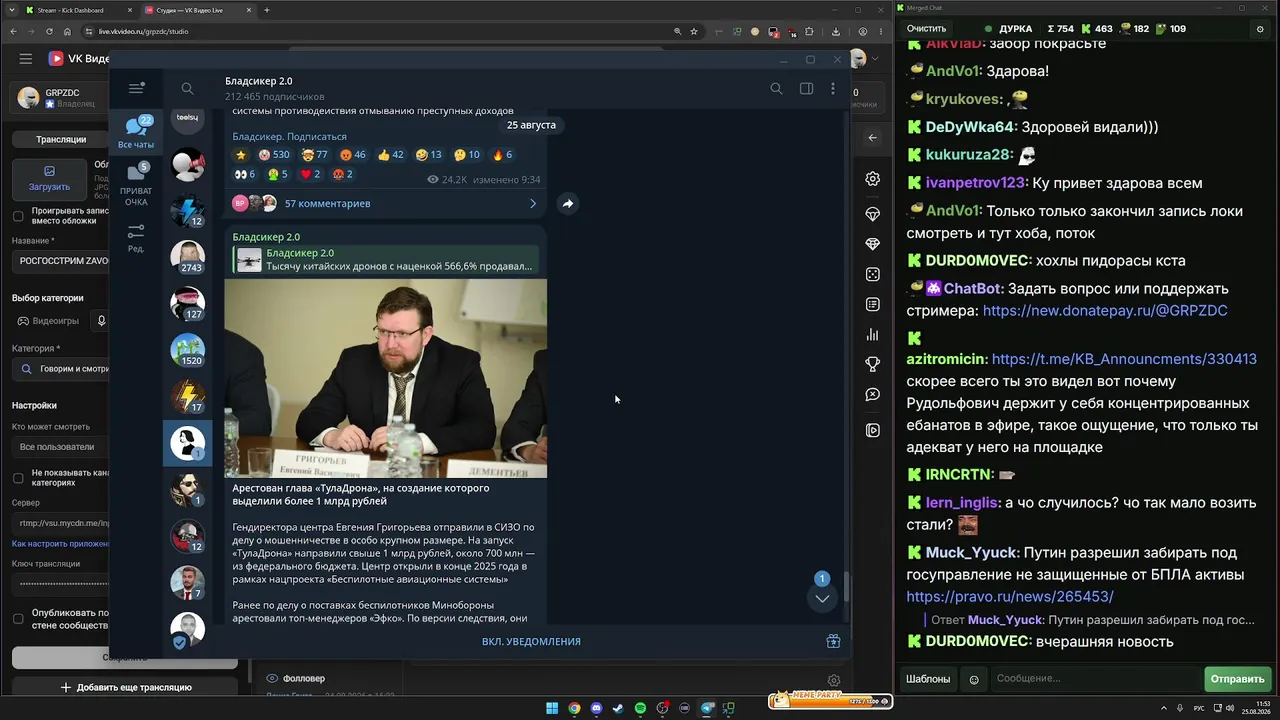Open the chat with 2743 unread messages

pyautogui.click(x=188, y=256)
